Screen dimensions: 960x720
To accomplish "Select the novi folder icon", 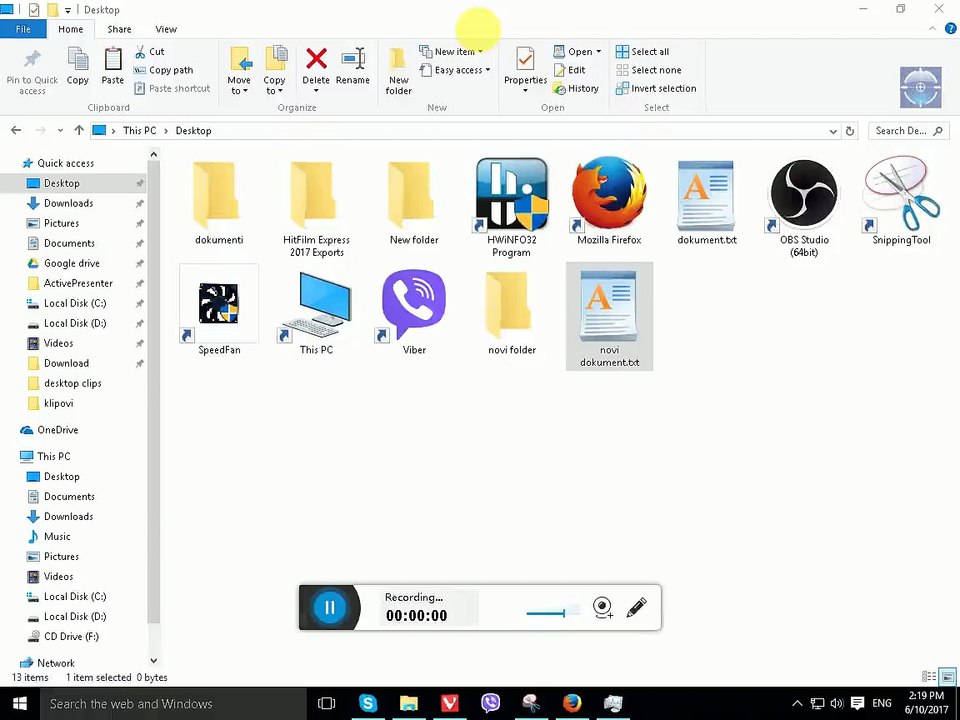I will (511, 305).
